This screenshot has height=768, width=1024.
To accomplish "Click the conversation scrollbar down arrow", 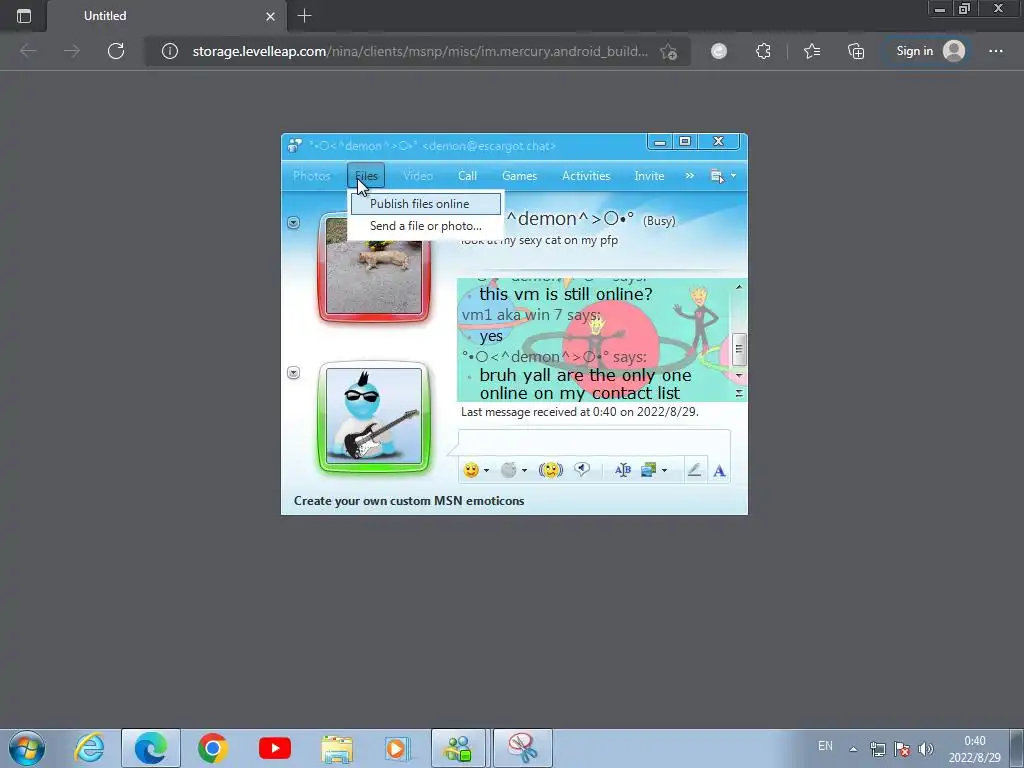I will click(x=739, y=376).
